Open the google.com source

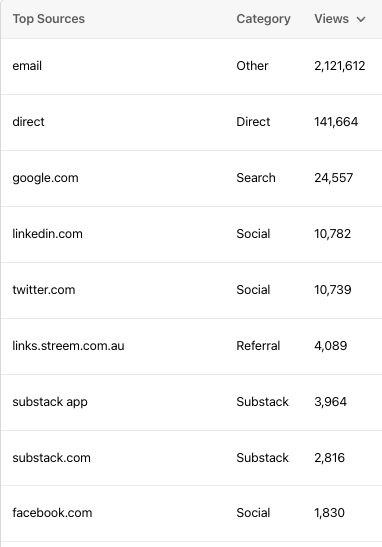pos(45,178)
